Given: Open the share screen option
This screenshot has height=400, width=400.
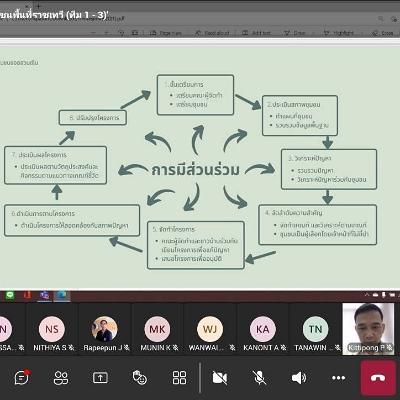Looking at the screenshot, I should (100, 378).
